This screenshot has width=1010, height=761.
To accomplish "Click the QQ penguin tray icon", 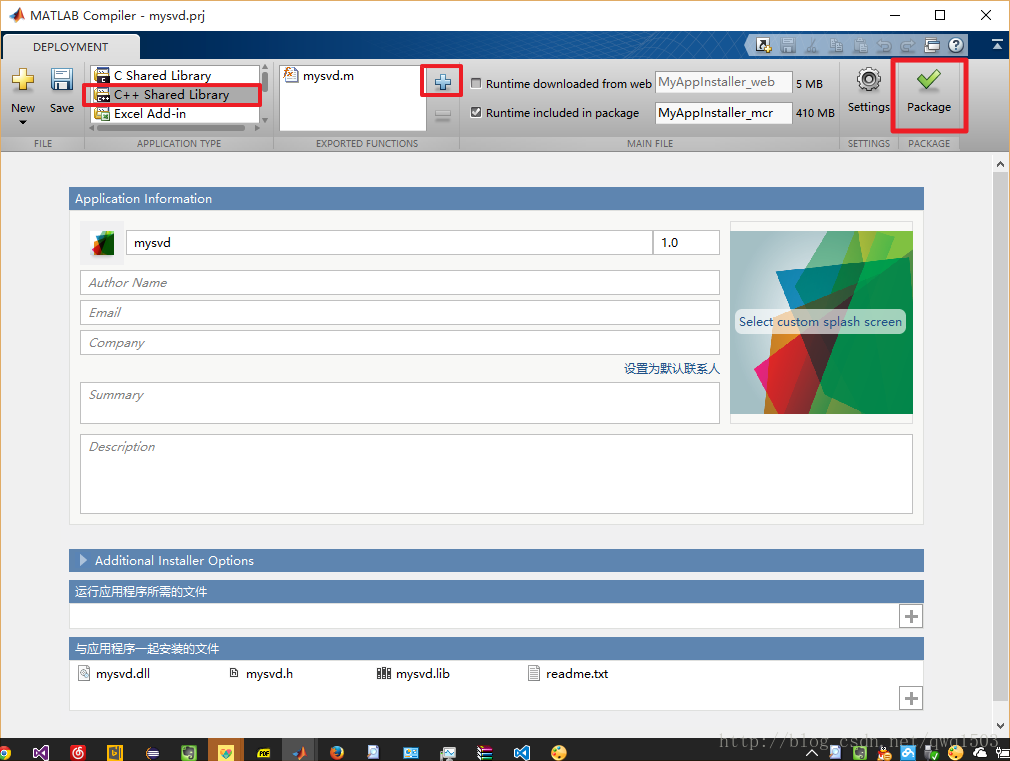I will 884,752.
